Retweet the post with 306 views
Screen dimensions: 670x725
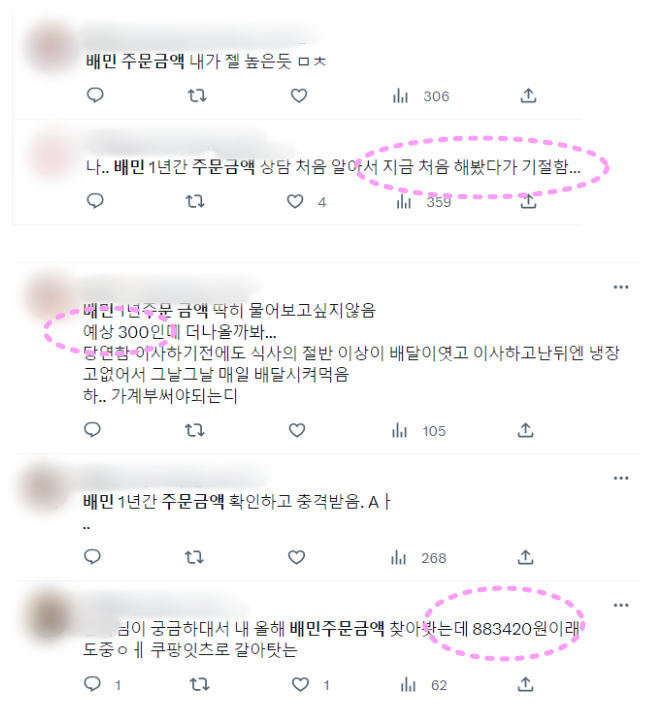click(x=197, y=96)
